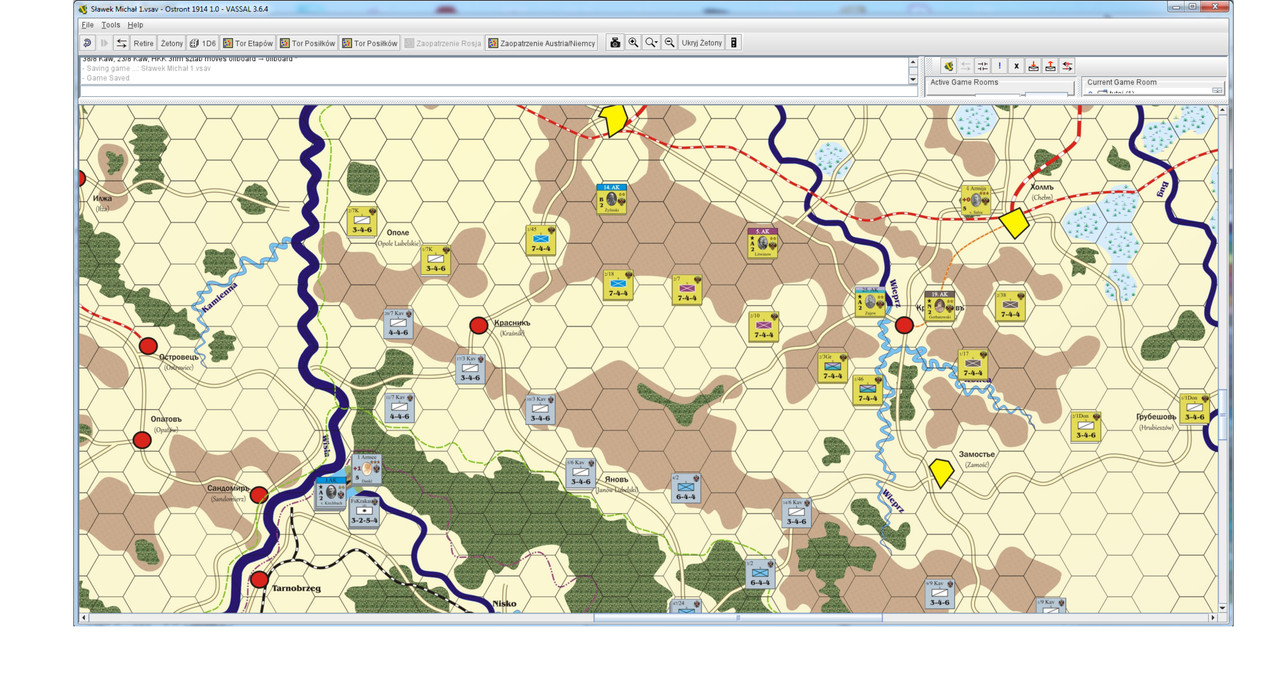Click the blue exclamation mark icon
This screenshot has height=680, width=1280.
tap(999, 65)
